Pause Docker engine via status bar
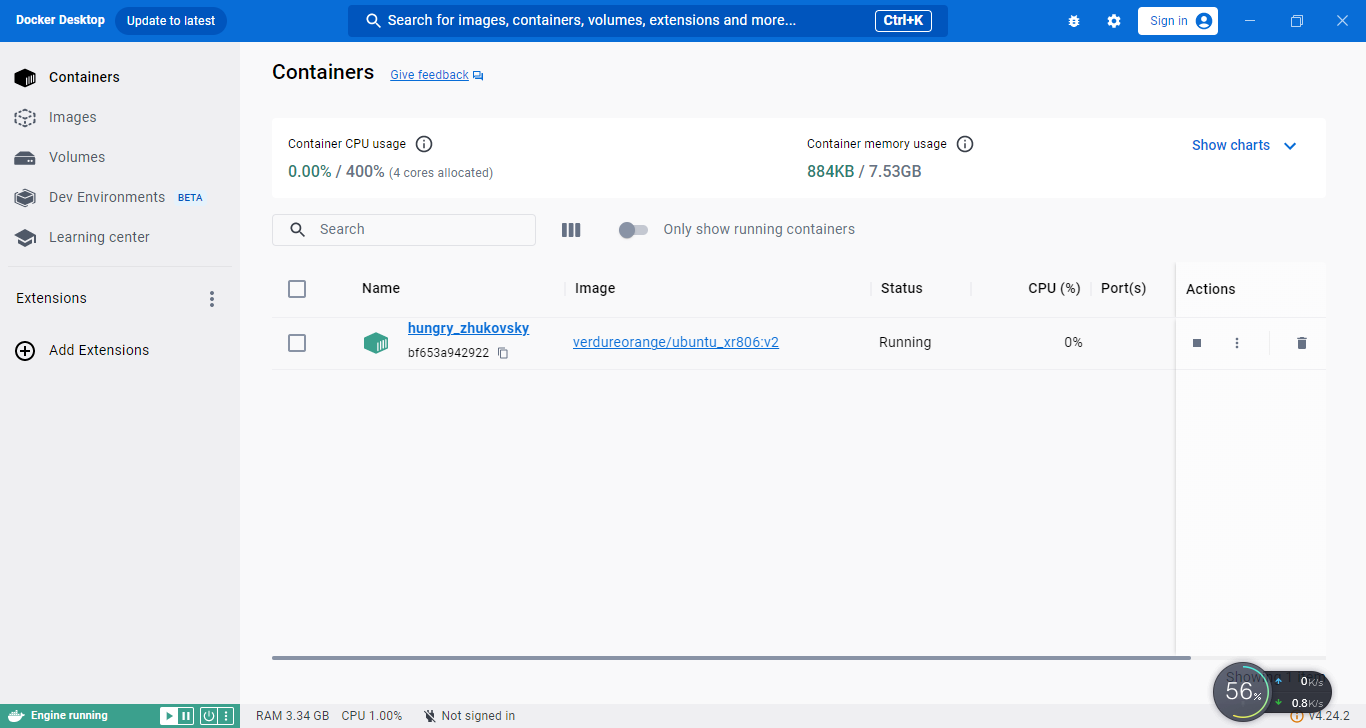Screen dimensions: 1366x728 pos(186,716)
